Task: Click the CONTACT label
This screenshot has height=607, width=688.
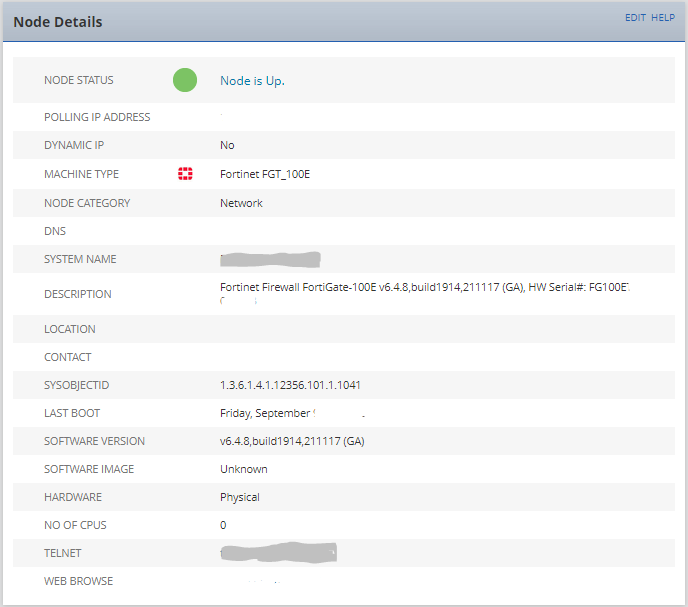Action: click(x=68, y=357)
